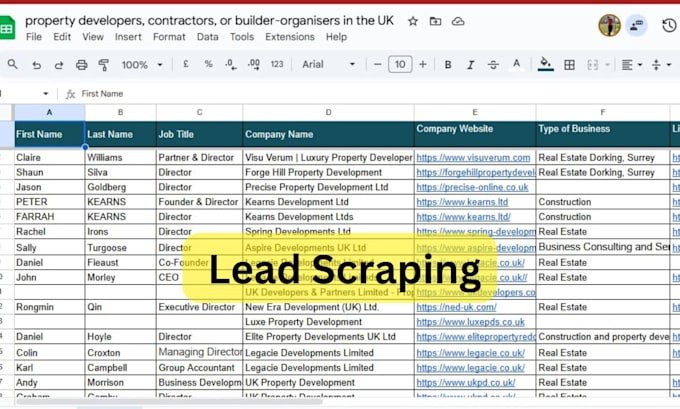The height and width of the screenshot is (409, 680).
Task: Open version history clock icon
Action: point(669,25)
